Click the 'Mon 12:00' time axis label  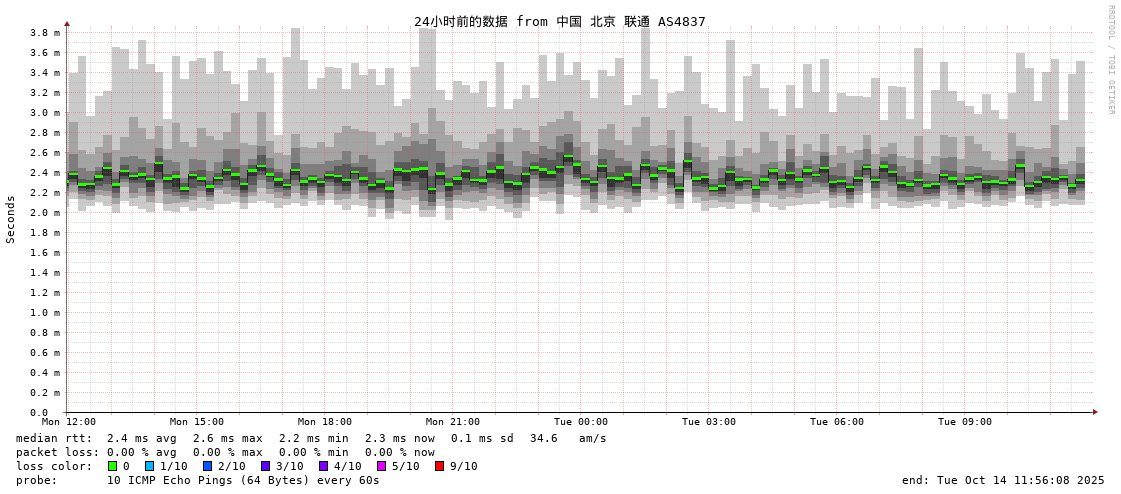[69, 422]
